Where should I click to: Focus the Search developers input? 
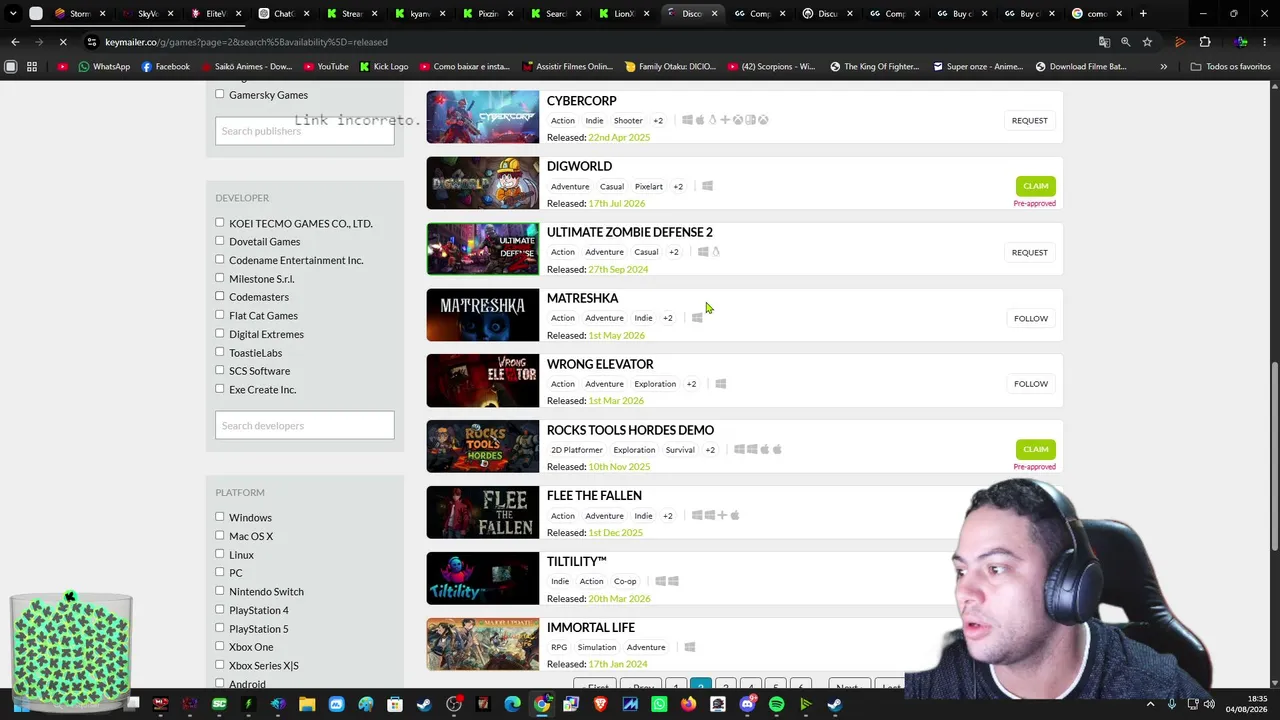click(x=305, y=425)
